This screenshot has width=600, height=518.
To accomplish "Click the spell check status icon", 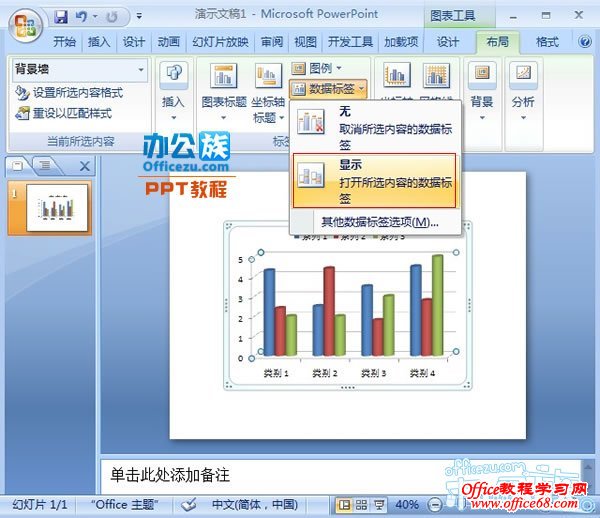I will [189, 505].
